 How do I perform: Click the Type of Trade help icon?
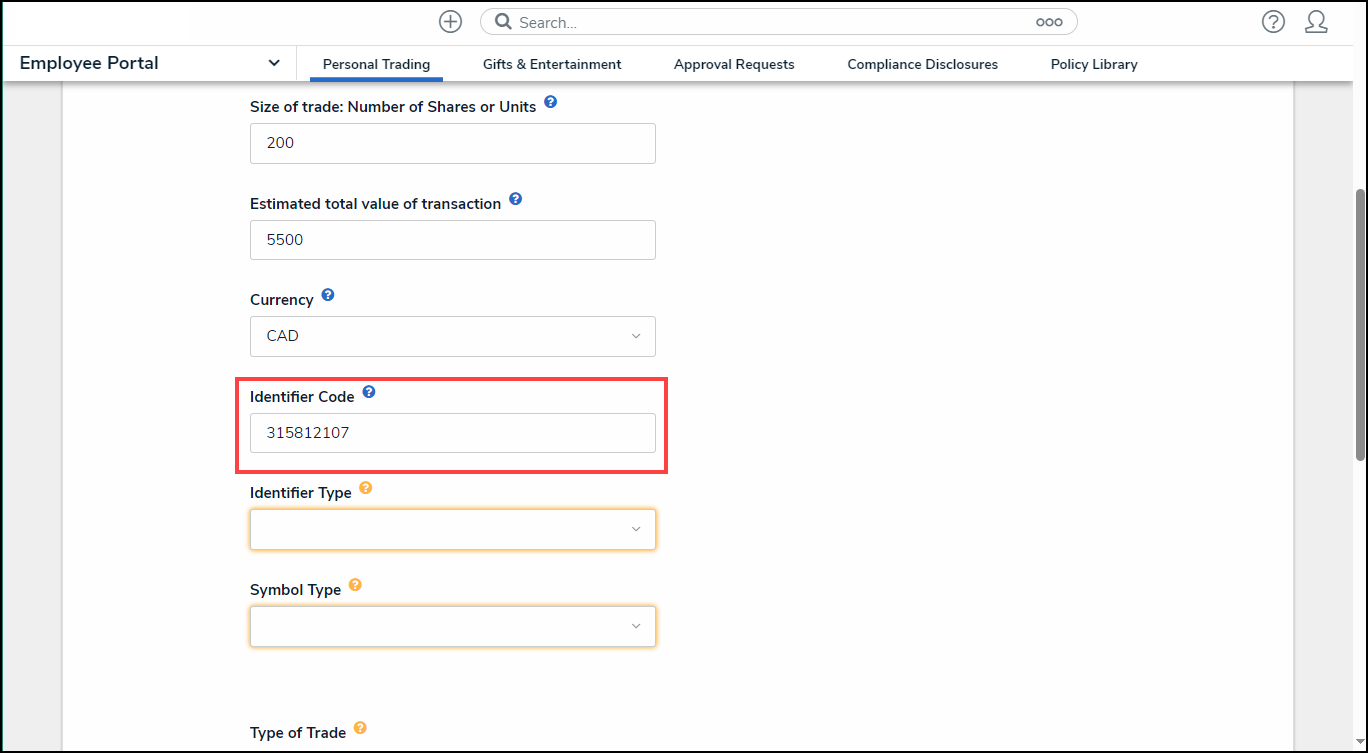tap(360, 728)
